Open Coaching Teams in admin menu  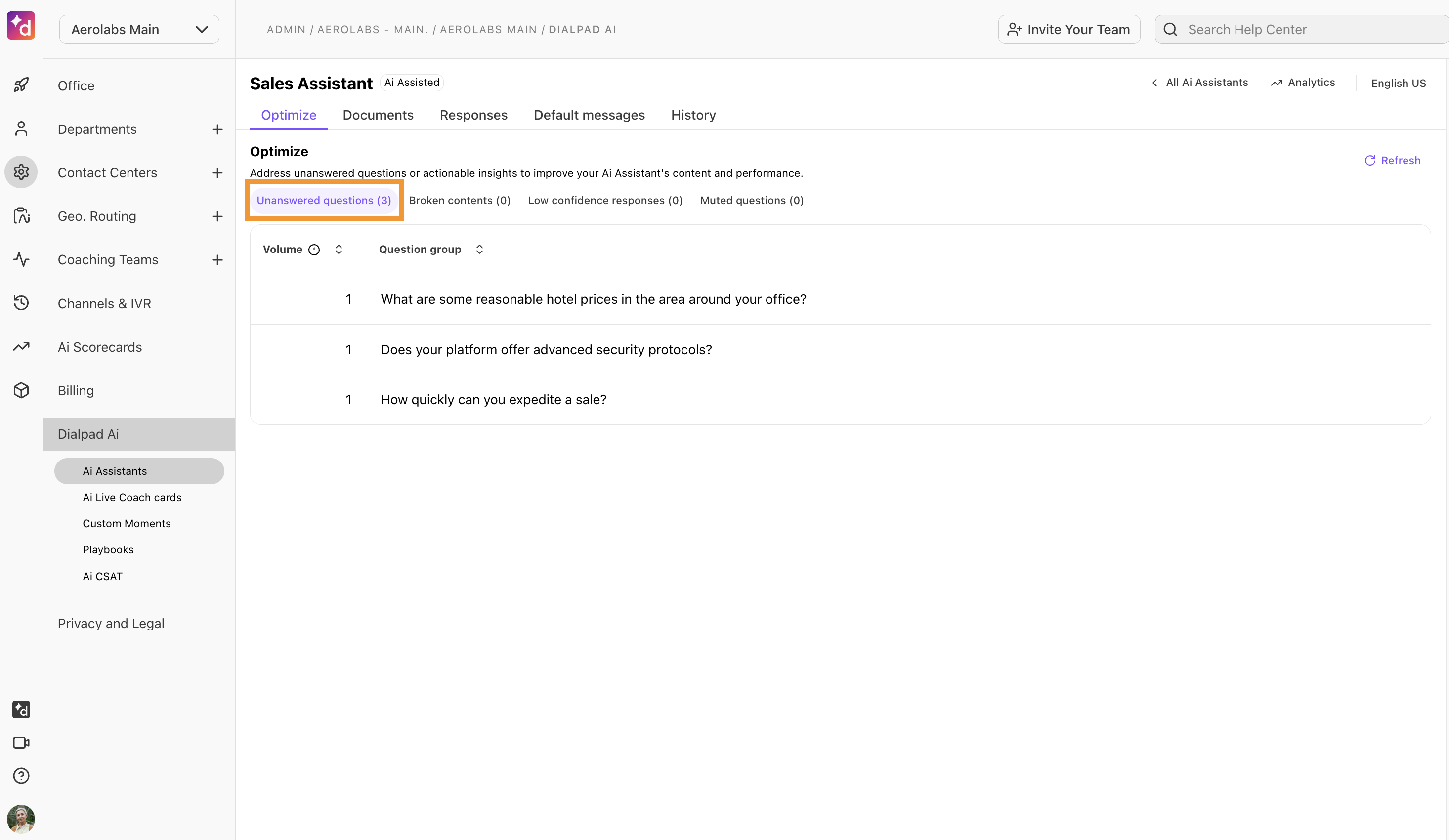coord(108,260)
